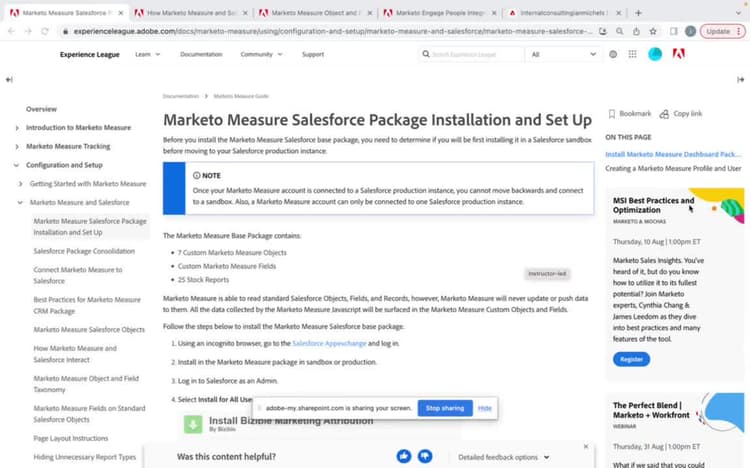Click the thumbs down feedback icon

[x=425, y=457]
